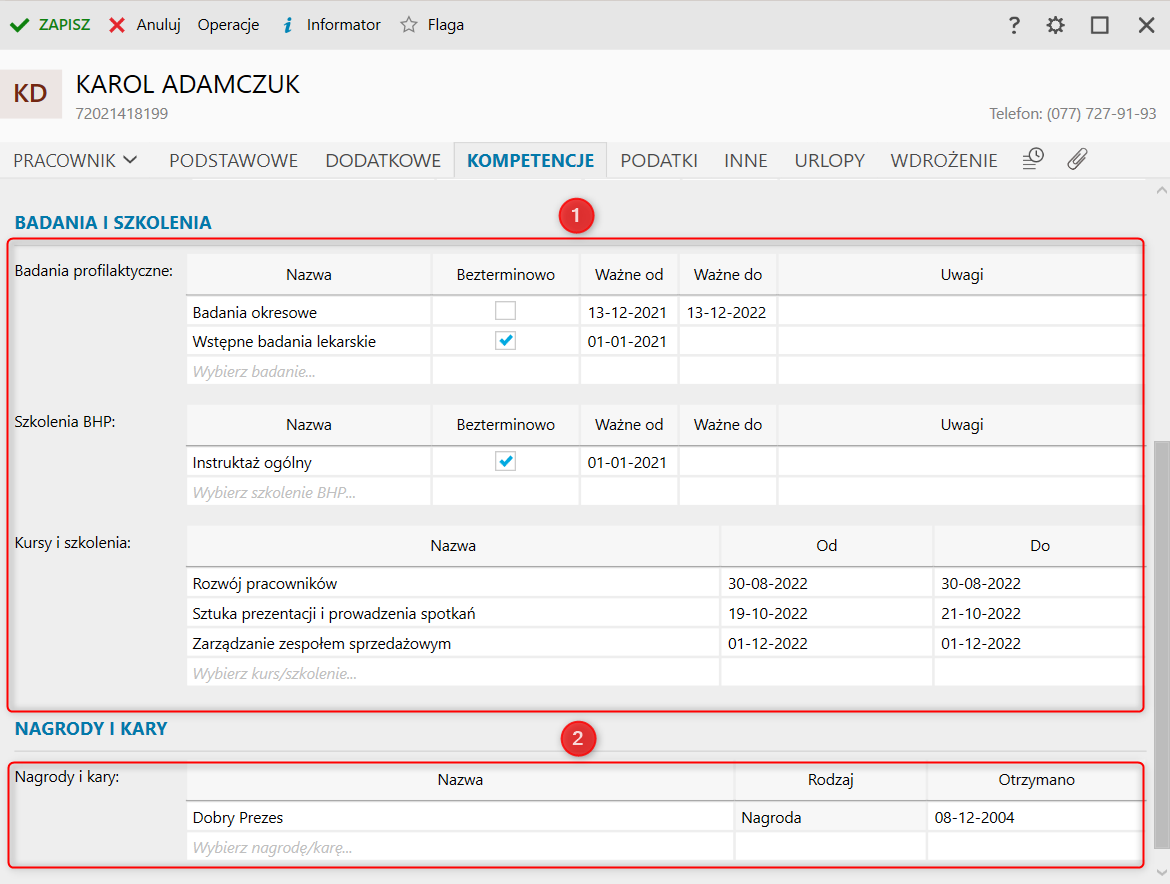Open help question mark icon
Viewport: 1170px width, 884px height.
[1014, 25]
